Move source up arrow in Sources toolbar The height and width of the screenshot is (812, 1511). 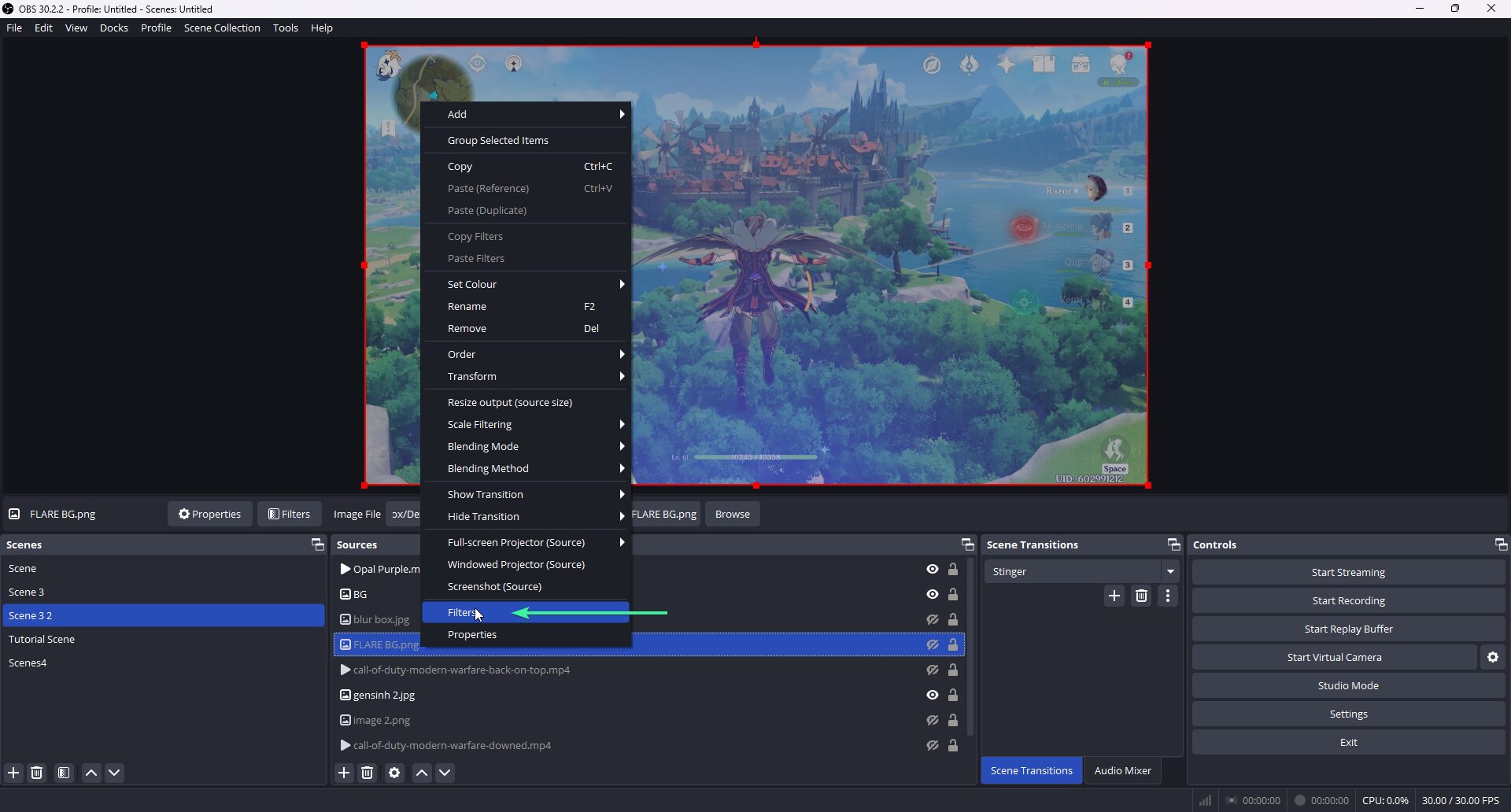(422, 773)
